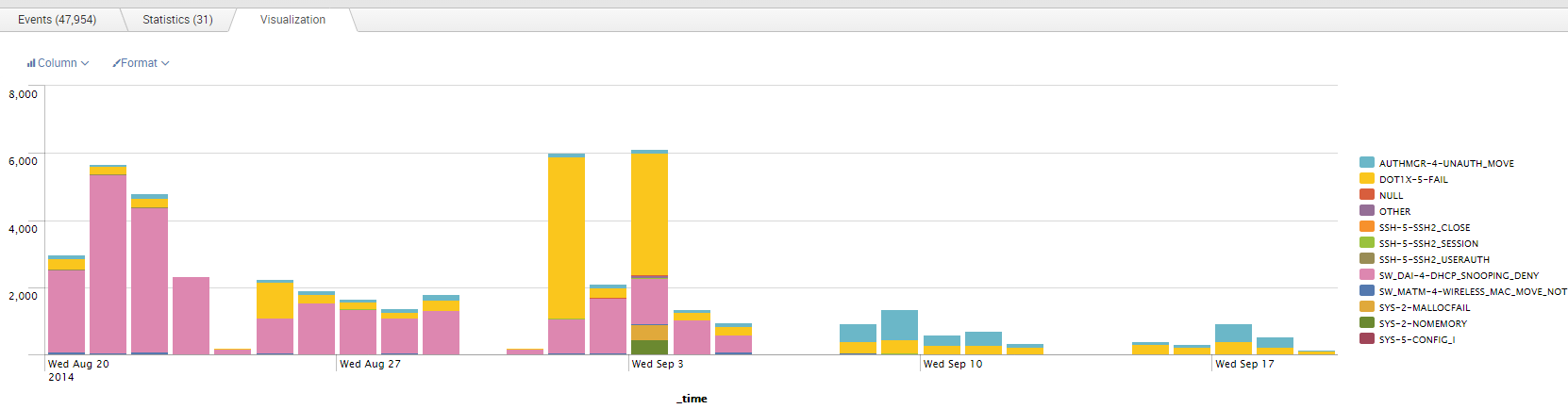Image resolution: width=1568 pixels, height=409 pixels.
Task: Click the Format paintbrush icon
Action: coord(116,63)
